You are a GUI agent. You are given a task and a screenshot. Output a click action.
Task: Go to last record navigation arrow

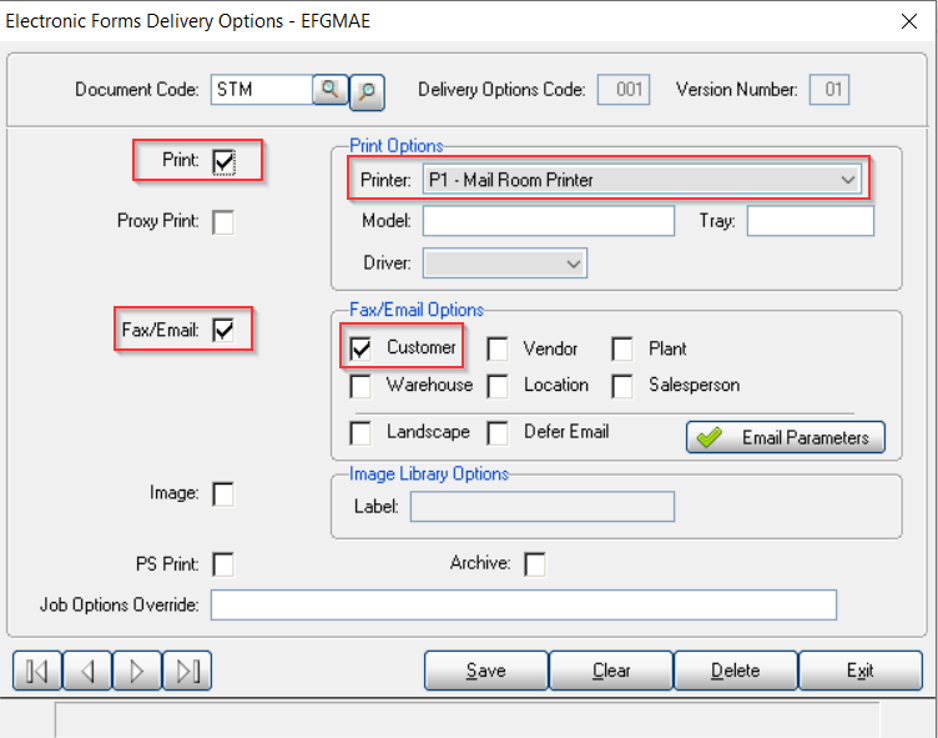tap(187, 670)
